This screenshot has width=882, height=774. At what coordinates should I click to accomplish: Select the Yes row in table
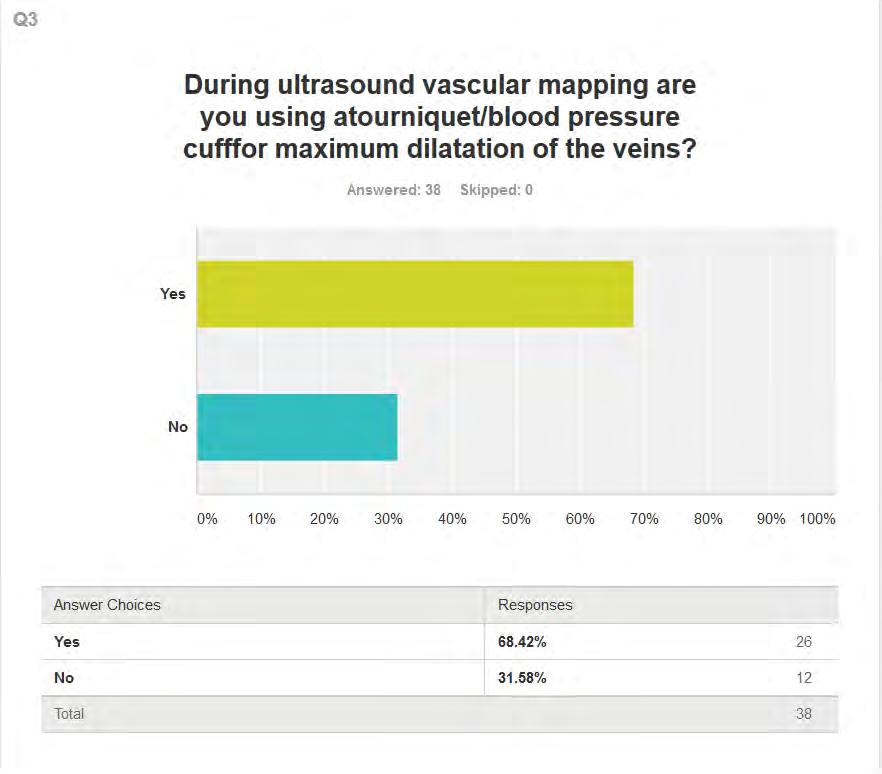(x=440, y=642)
